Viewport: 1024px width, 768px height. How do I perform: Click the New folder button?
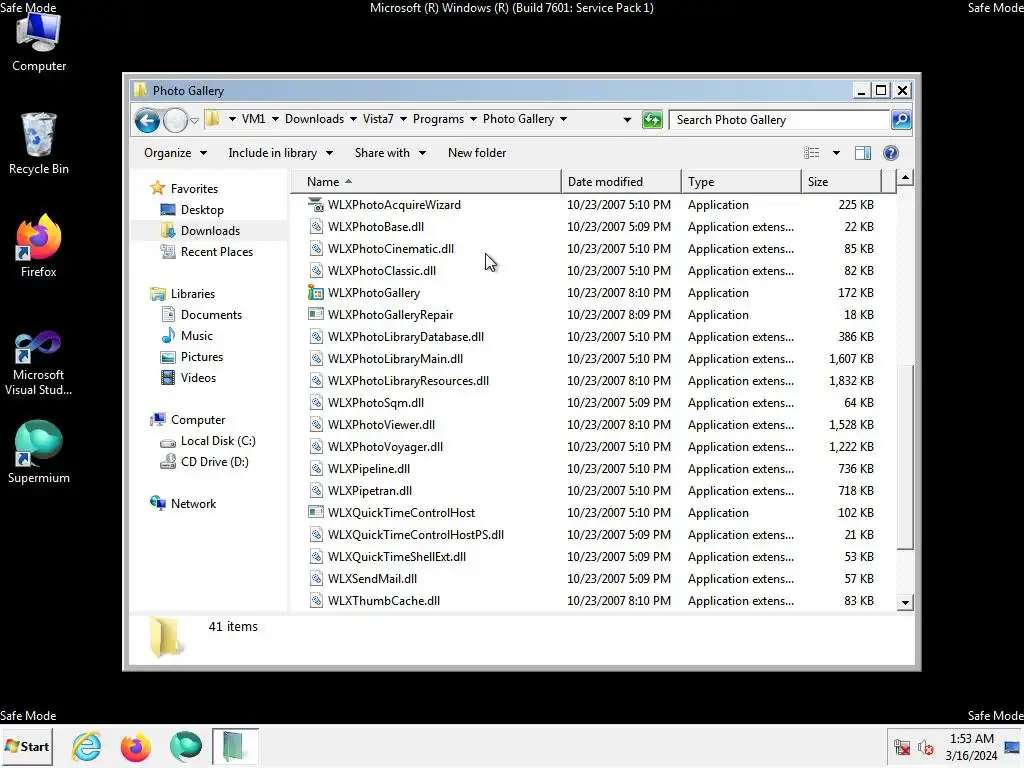pos(477,153)
